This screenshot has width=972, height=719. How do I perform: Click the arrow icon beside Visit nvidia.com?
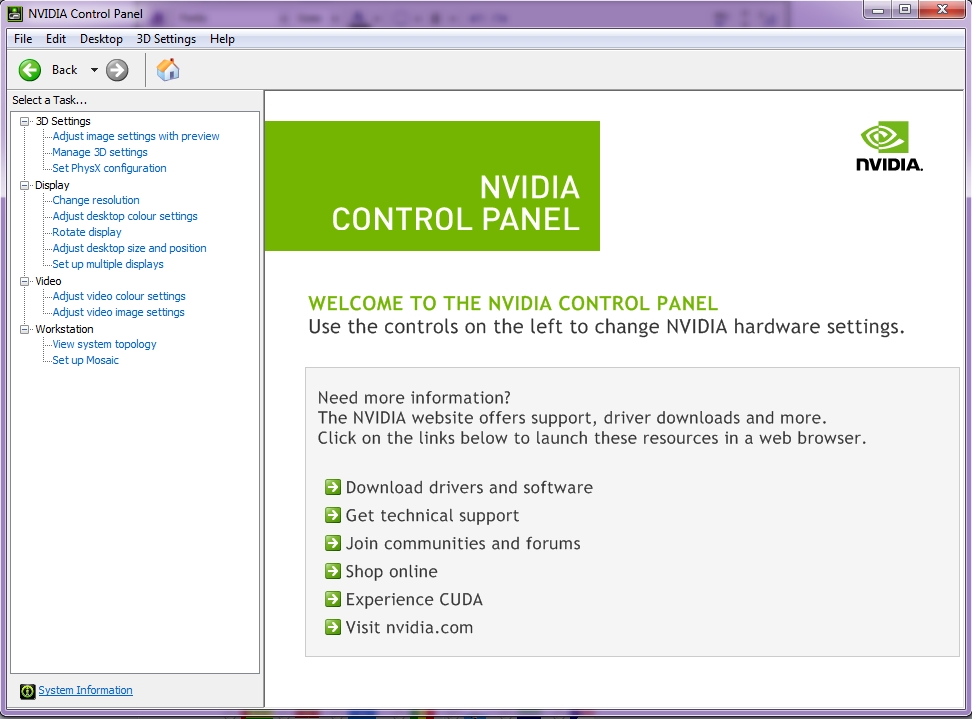click(x=333, y=627)
